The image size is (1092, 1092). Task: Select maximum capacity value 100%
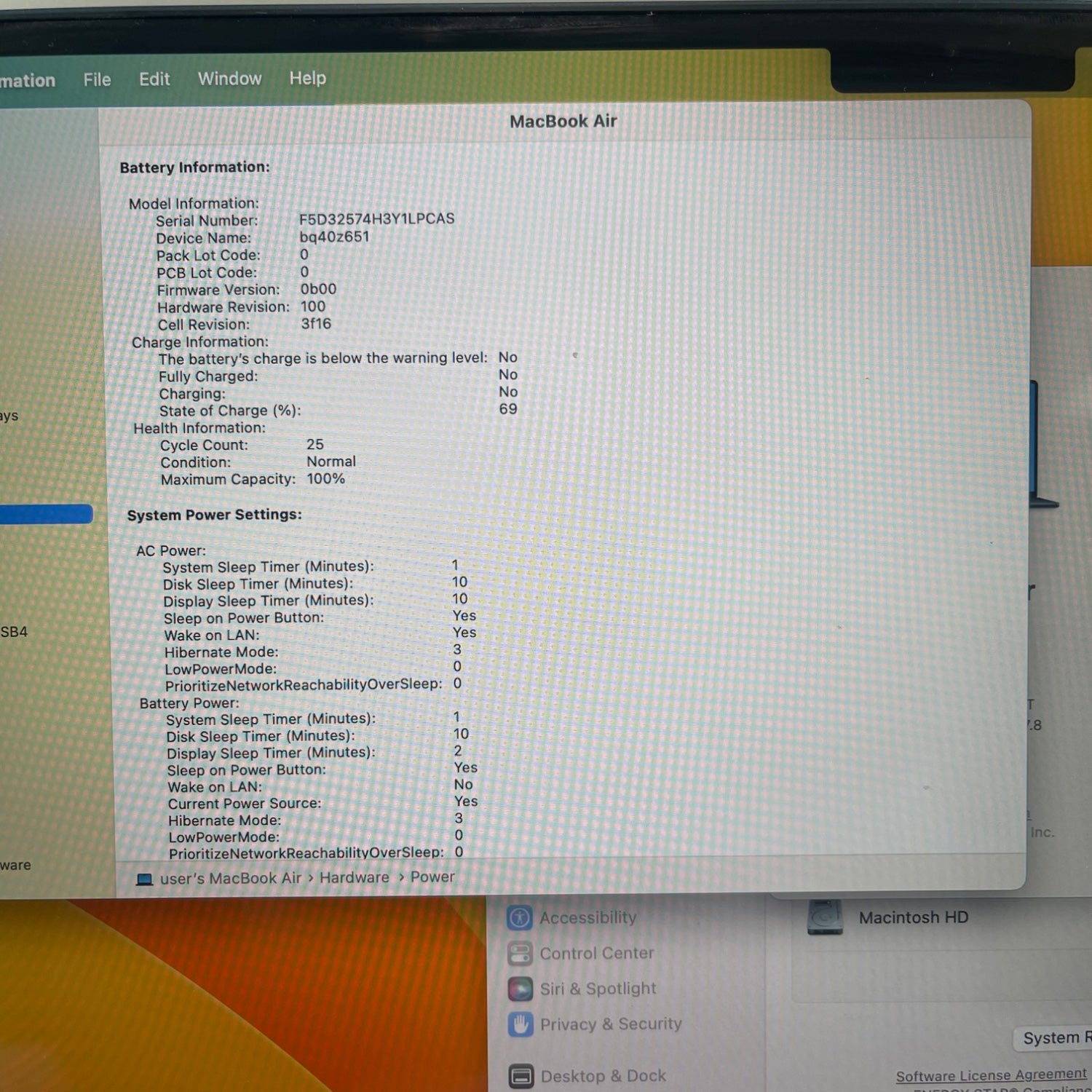pos(325,479)
